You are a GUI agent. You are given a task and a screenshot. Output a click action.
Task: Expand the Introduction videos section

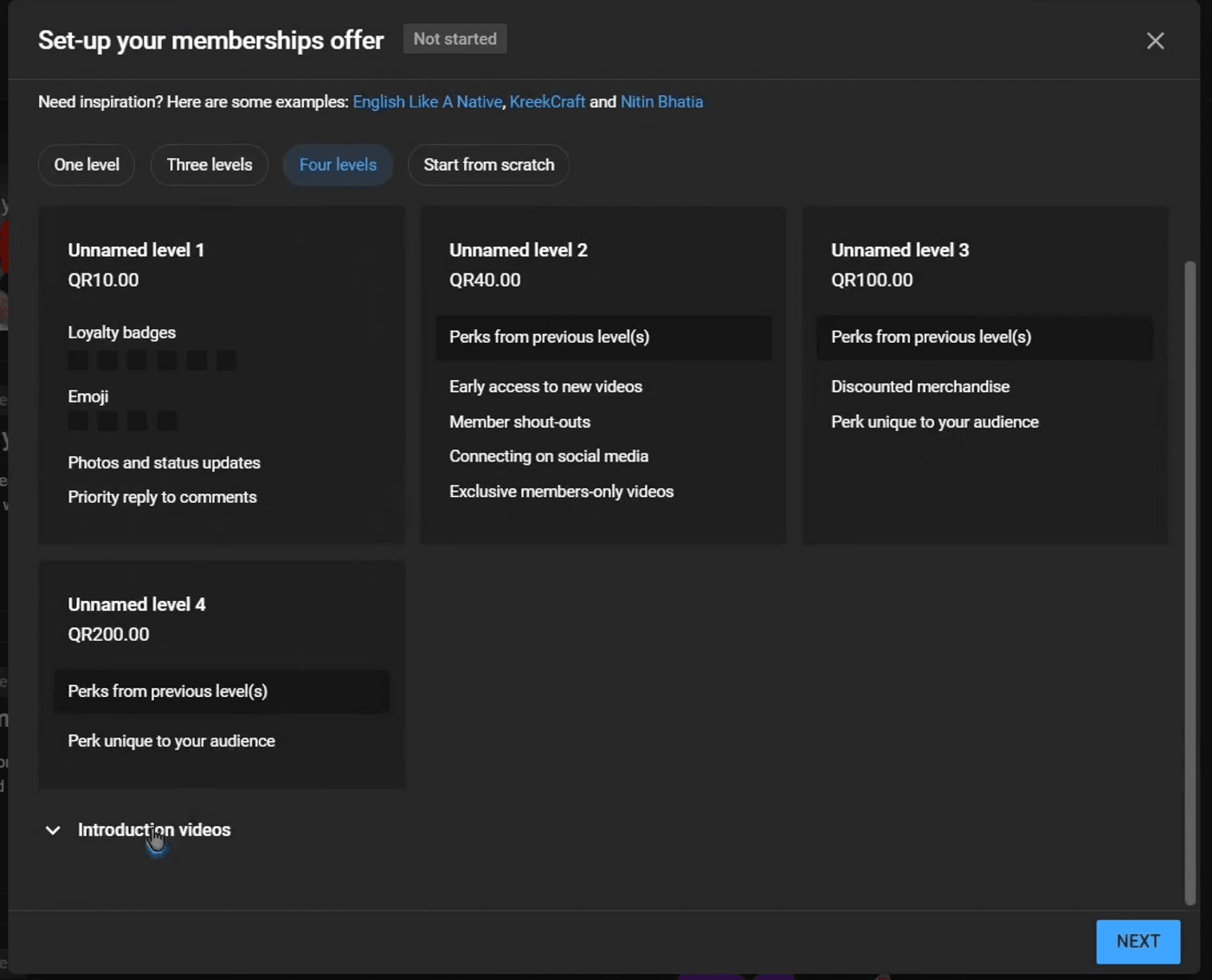(154, 829)
